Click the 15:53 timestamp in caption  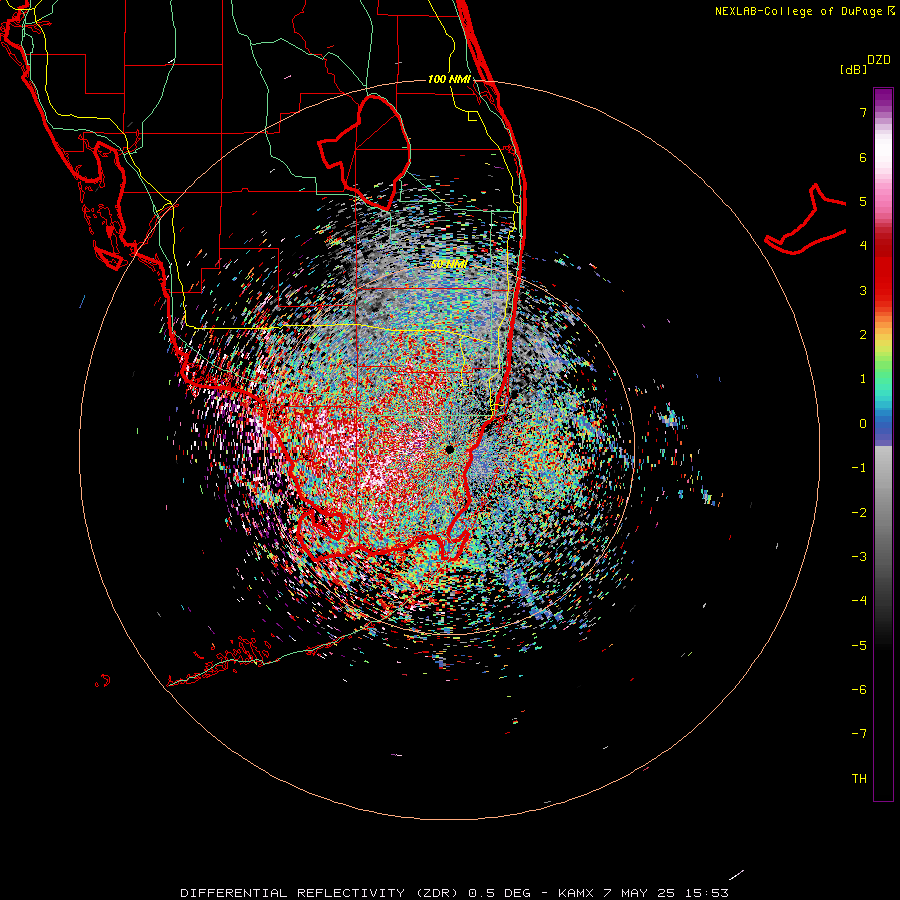[x=709, y=893]
